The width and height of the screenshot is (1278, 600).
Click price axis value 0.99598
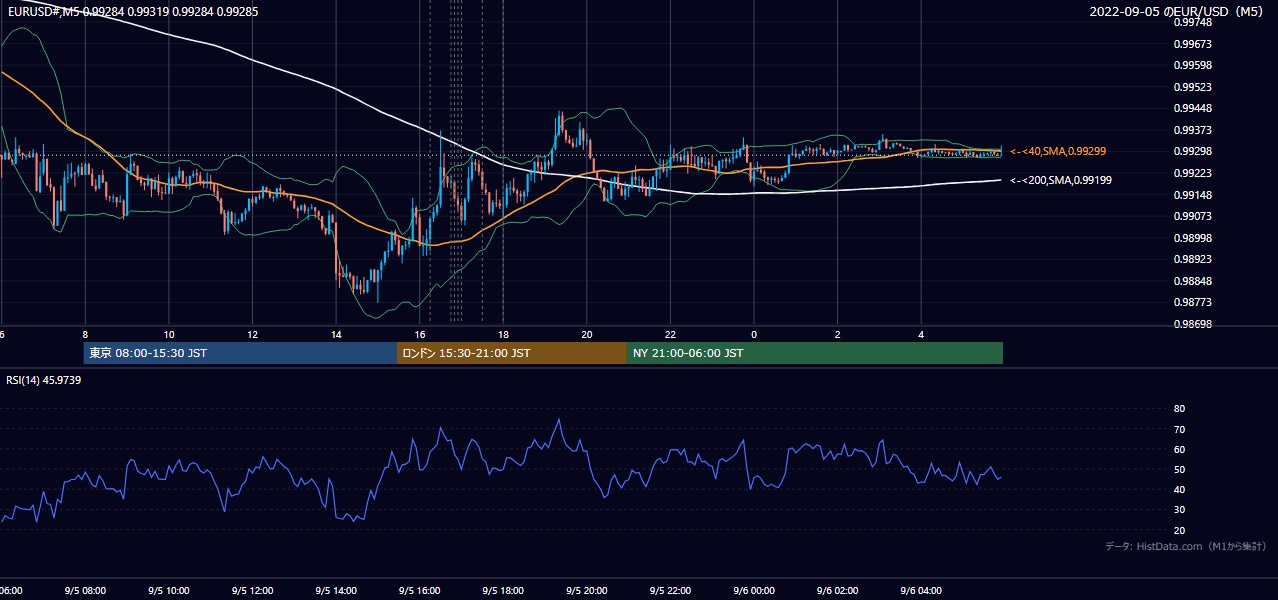click(1192, 65)
